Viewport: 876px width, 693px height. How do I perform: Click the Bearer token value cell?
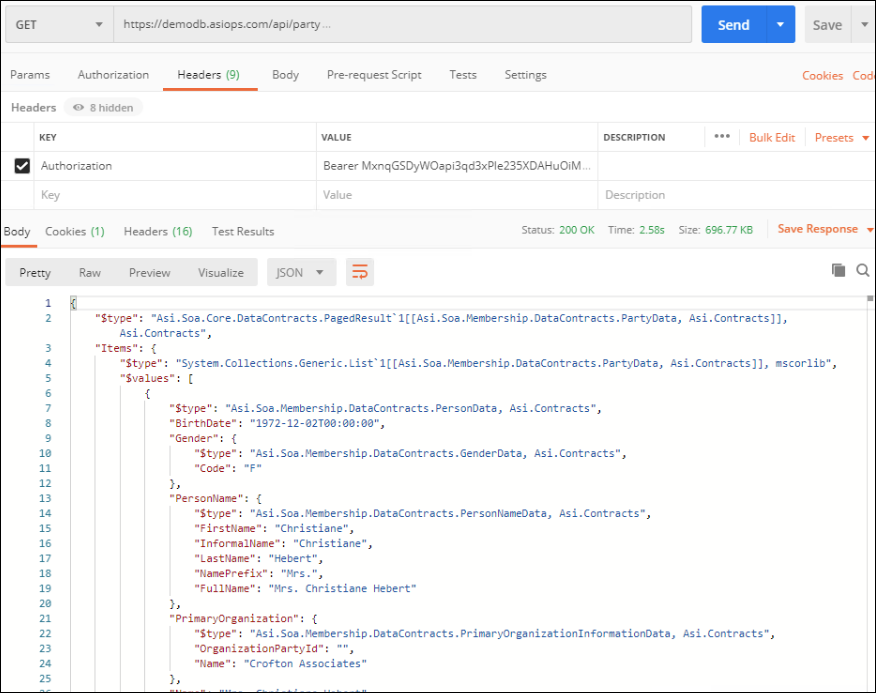point(457,166)
